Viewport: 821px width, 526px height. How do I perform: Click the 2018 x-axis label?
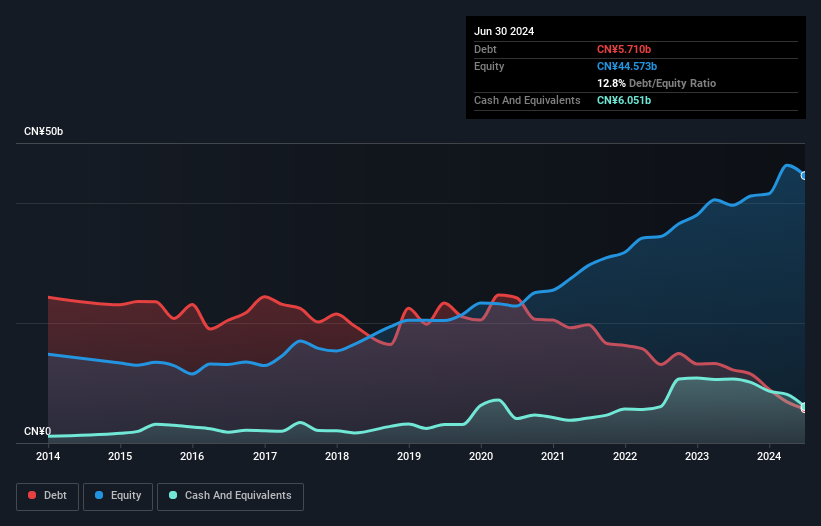click(x=337, y=456)
